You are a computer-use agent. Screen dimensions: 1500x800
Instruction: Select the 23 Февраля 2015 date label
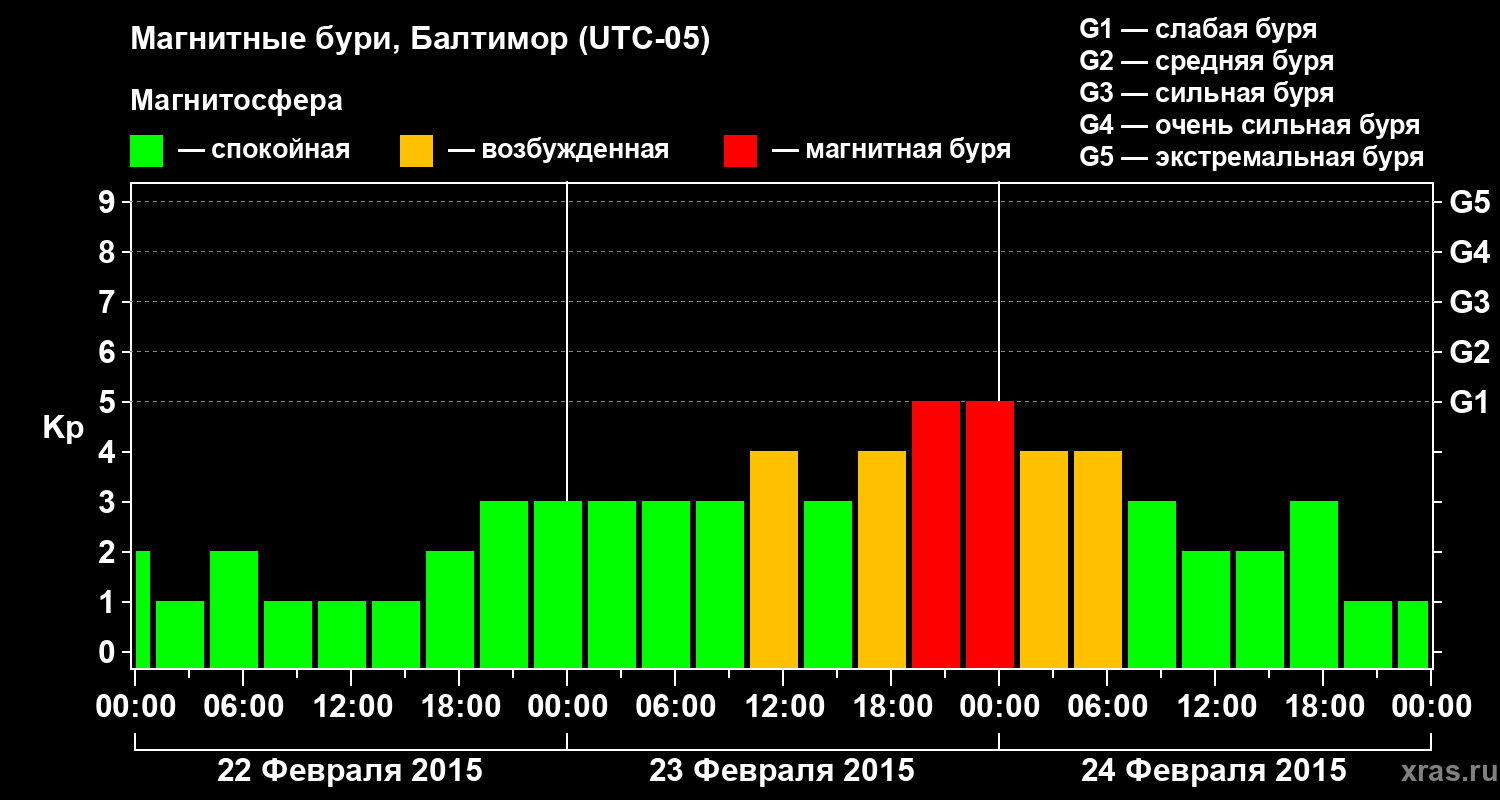pos(782,771)
